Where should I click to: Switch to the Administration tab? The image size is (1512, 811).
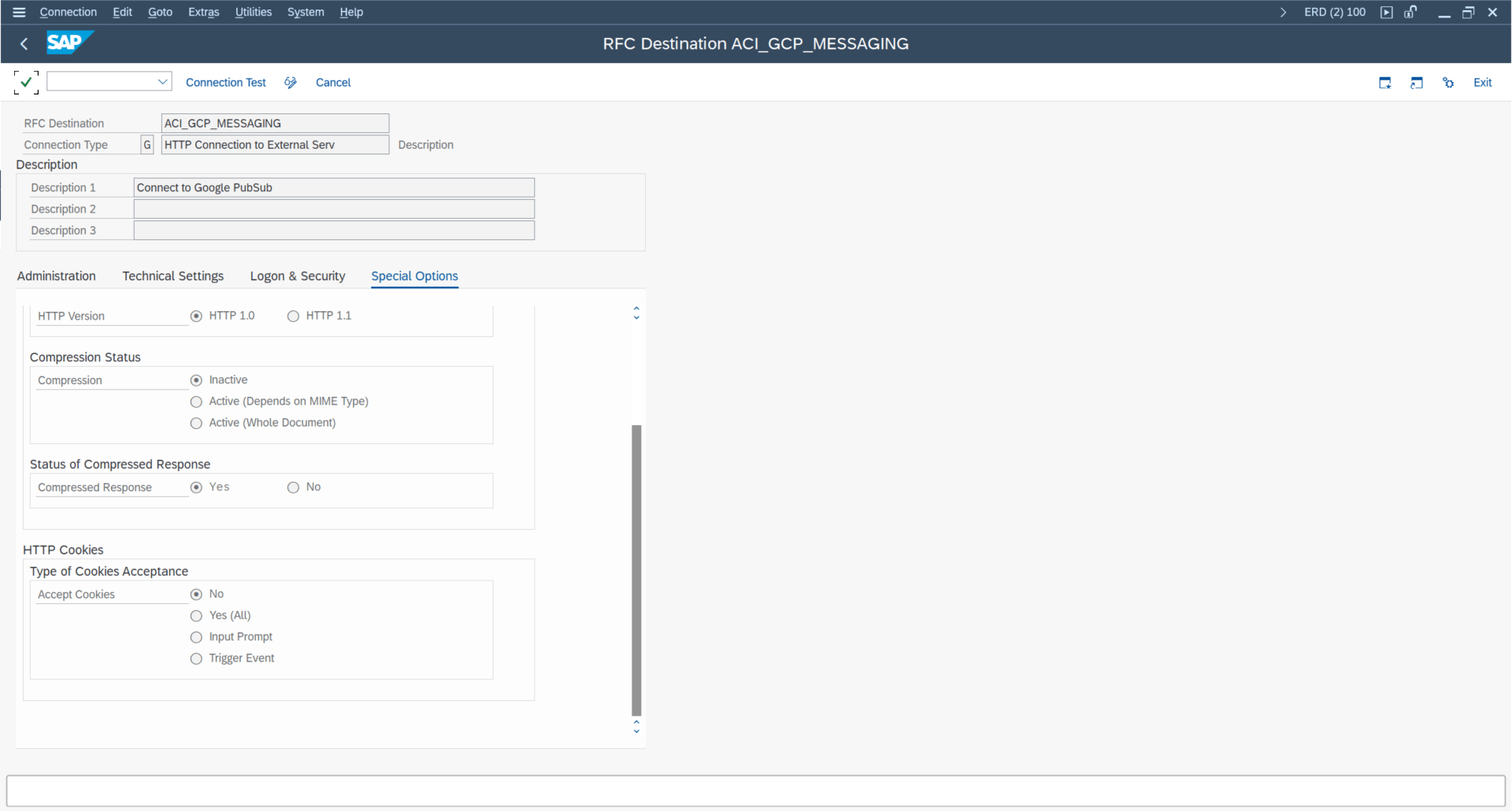[57, 276]
